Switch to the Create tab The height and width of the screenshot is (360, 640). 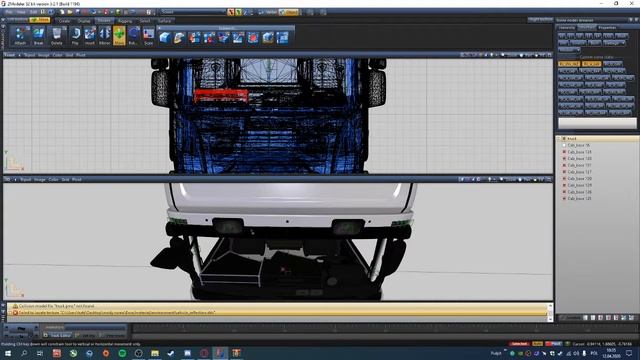pyautogui.click(x=64, y=21)
